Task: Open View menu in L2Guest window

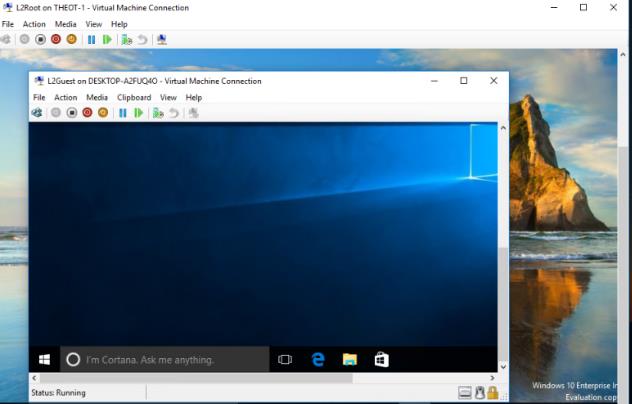Action: [168, 98]
